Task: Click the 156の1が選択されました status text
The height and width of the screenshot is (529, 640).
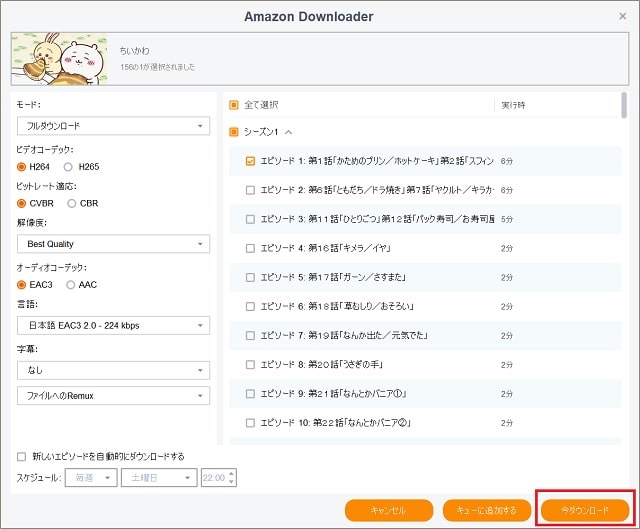Action: (158, 67)
